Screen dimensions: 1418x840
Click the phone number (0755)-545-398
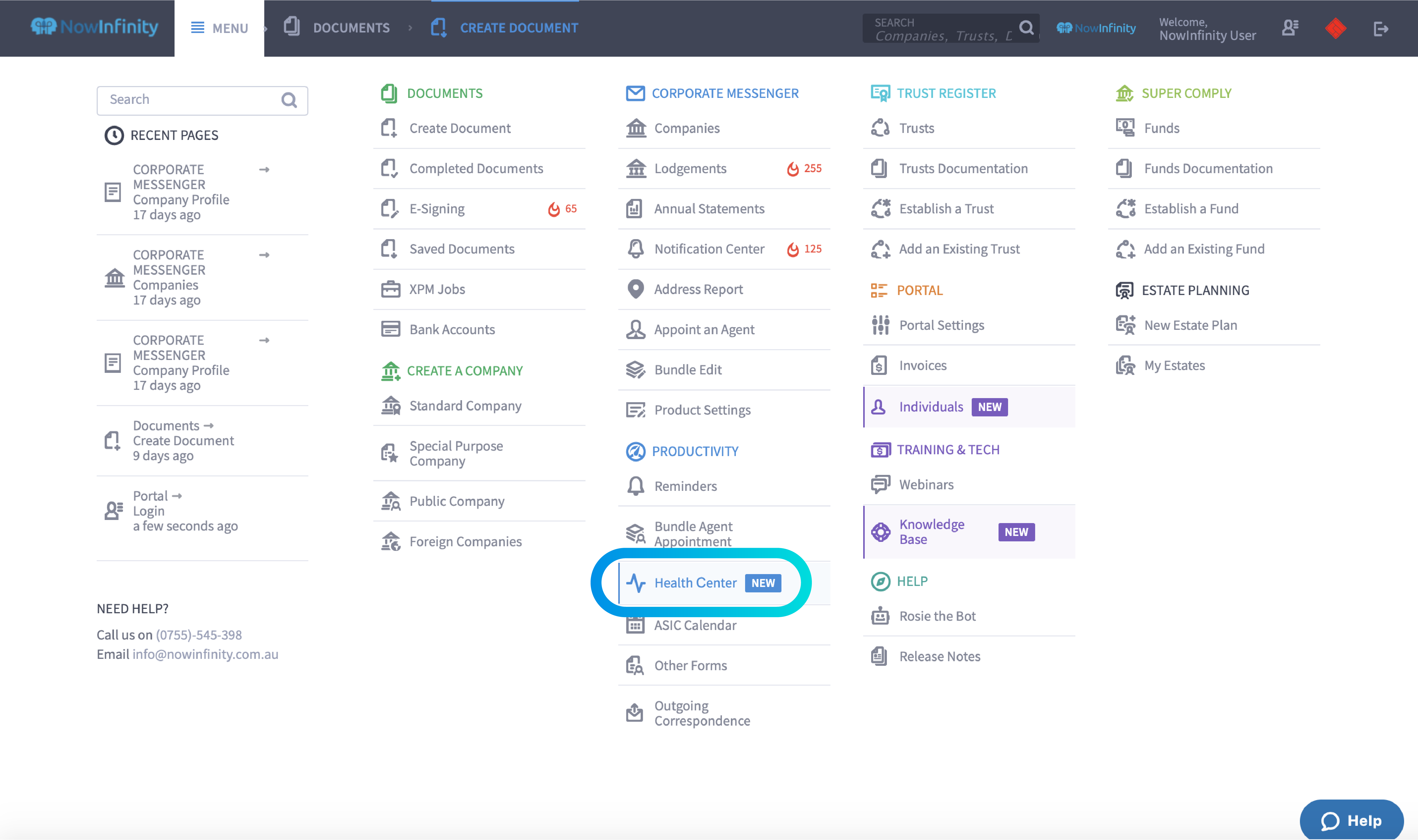[x=199, y=635]
